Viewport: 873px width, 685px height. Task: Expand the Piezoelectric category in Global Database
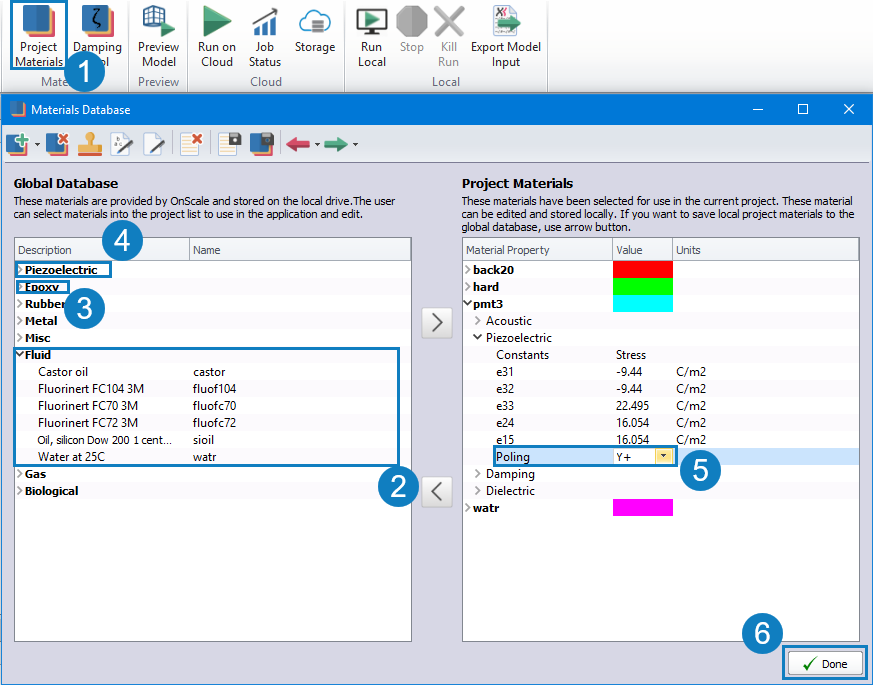pyautogui.click(x=20, y=270)
